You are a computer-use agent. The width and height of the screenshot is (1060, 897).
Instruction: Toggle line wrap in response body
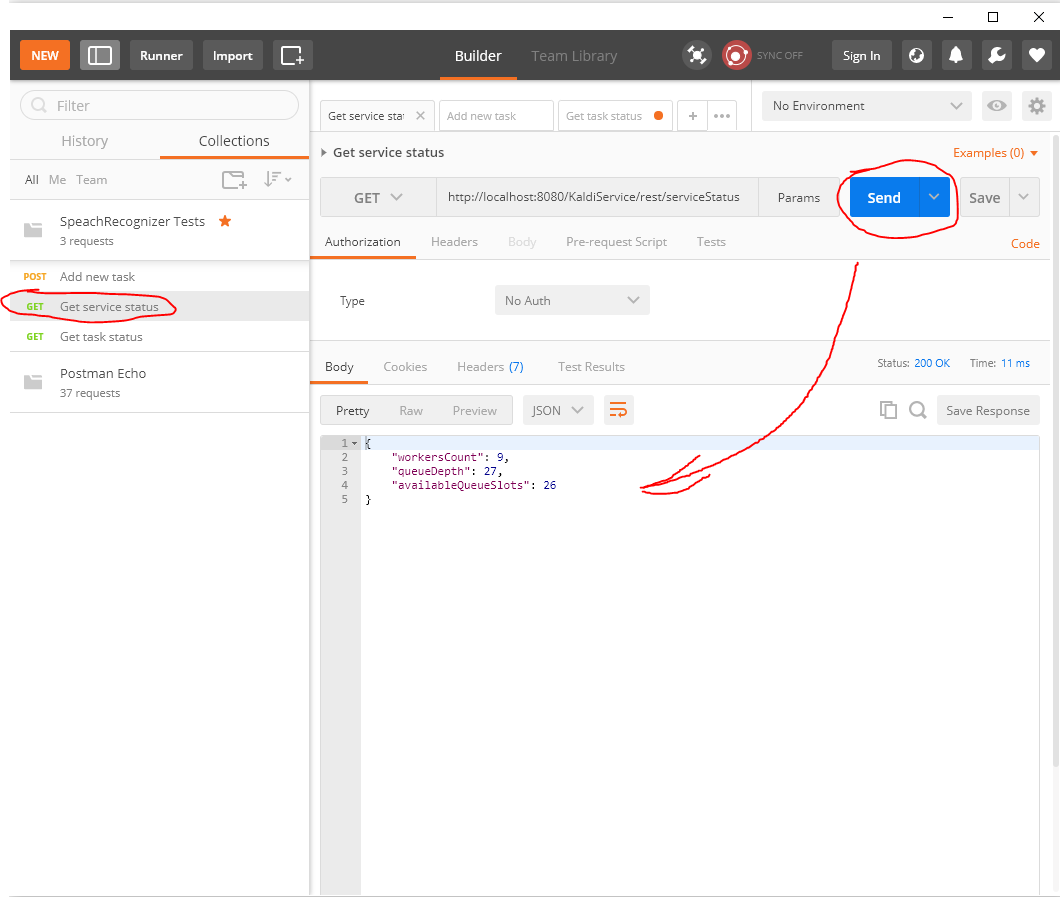coord(619,410)
